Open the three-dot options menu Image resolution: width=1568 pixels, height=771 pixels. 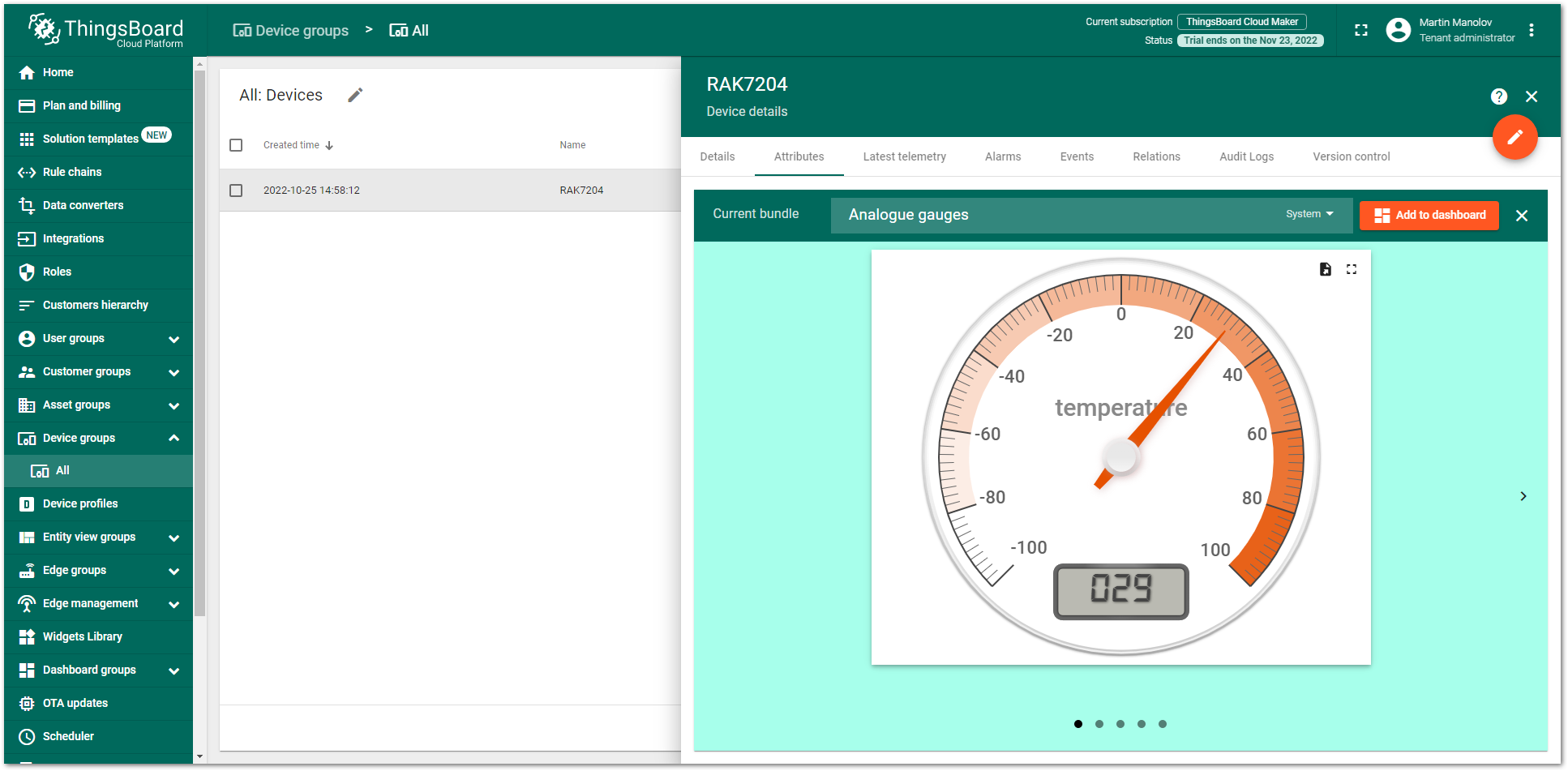[1532, 30]
